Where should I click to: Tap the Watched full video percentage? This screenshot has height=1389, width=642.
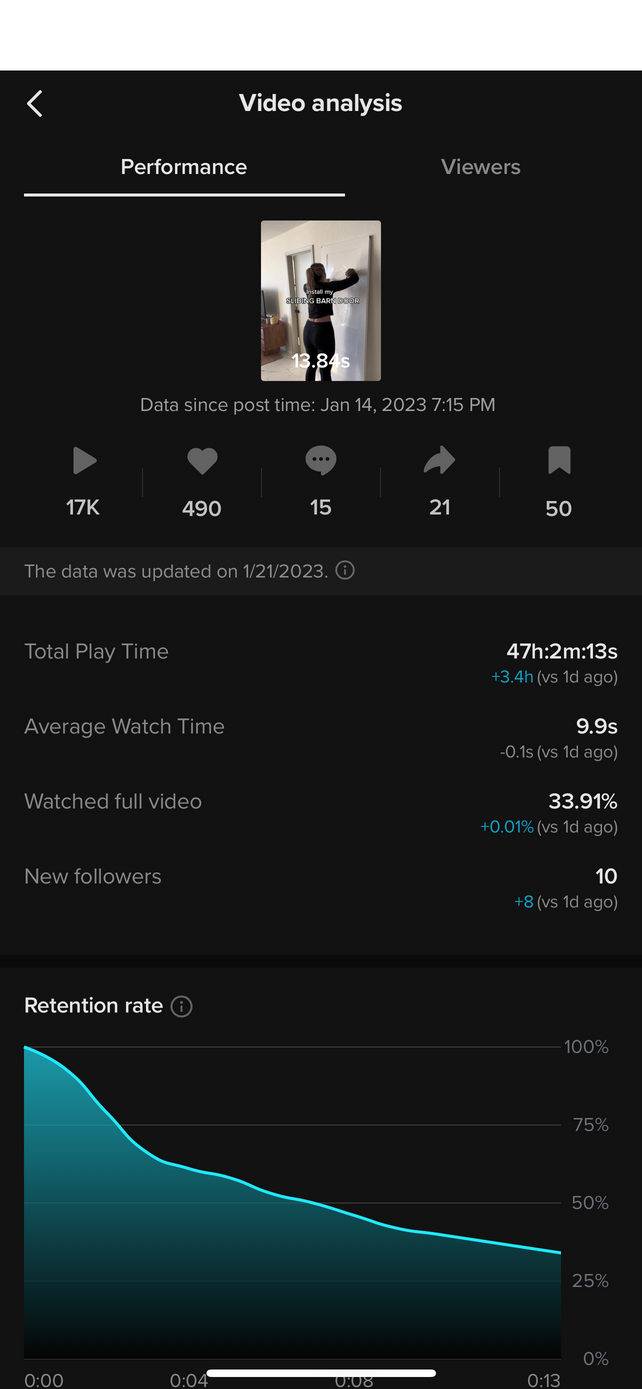pos(582,801)
